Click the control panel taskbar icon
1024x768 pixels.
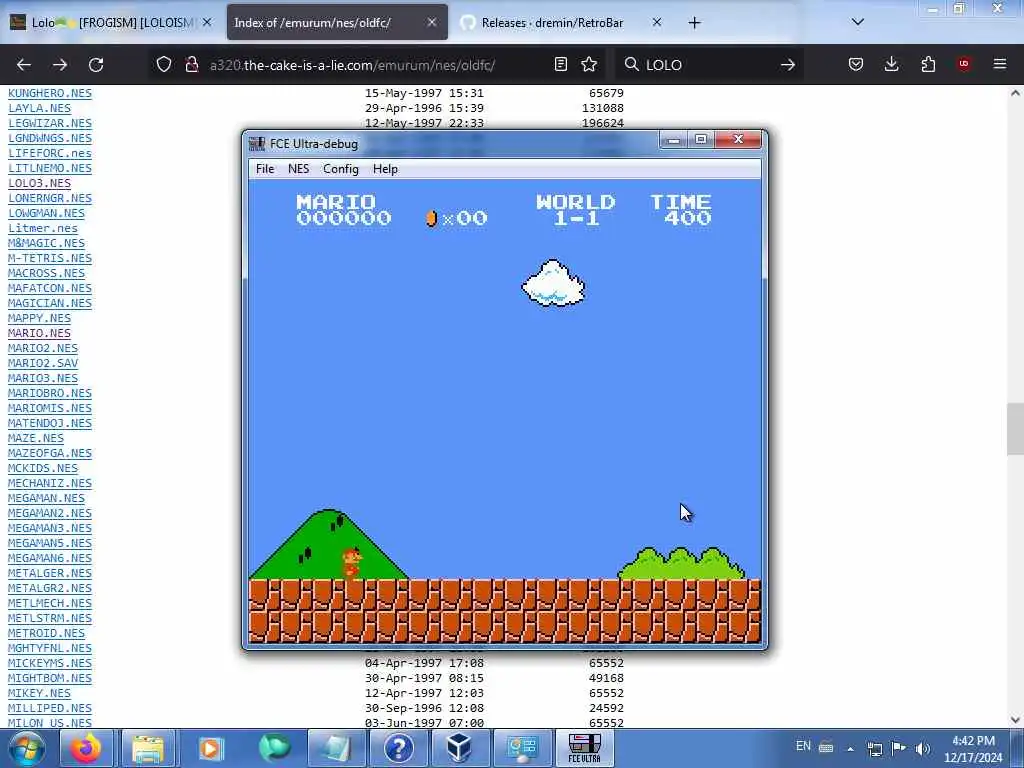tap(522, 748)
